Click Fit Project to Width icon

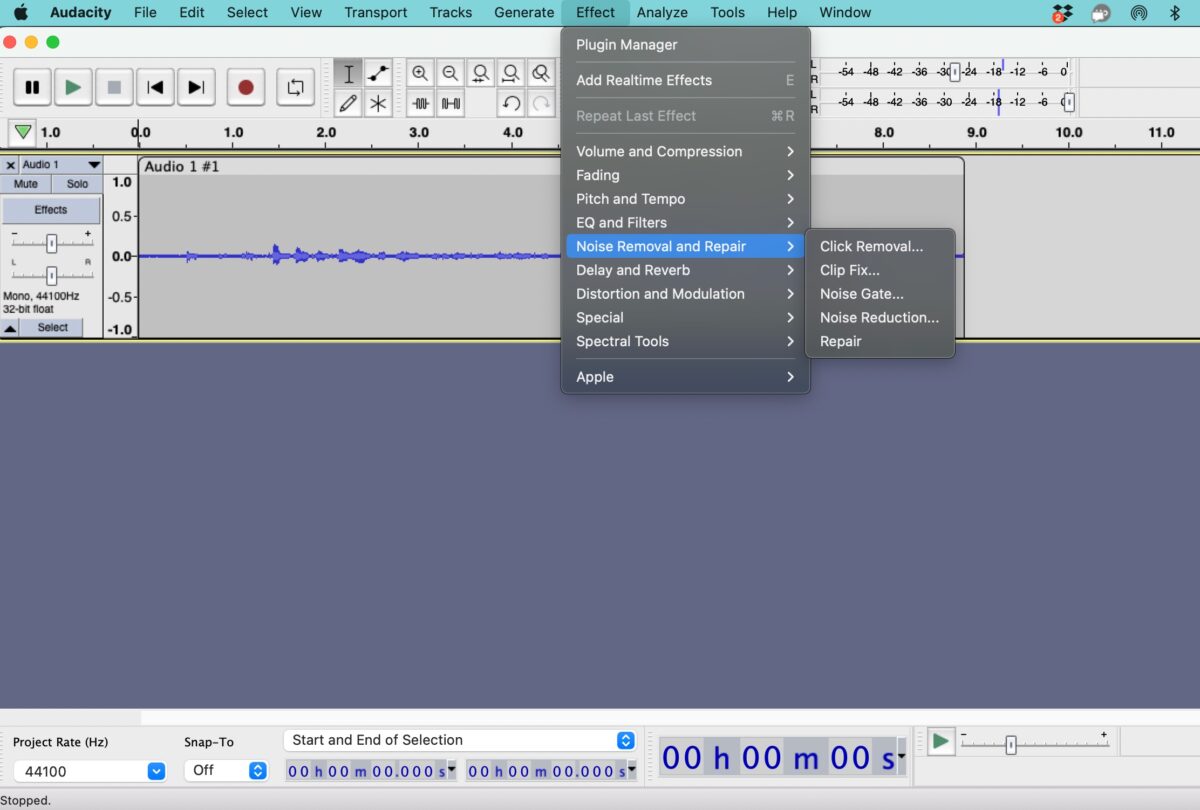[511, 73]
